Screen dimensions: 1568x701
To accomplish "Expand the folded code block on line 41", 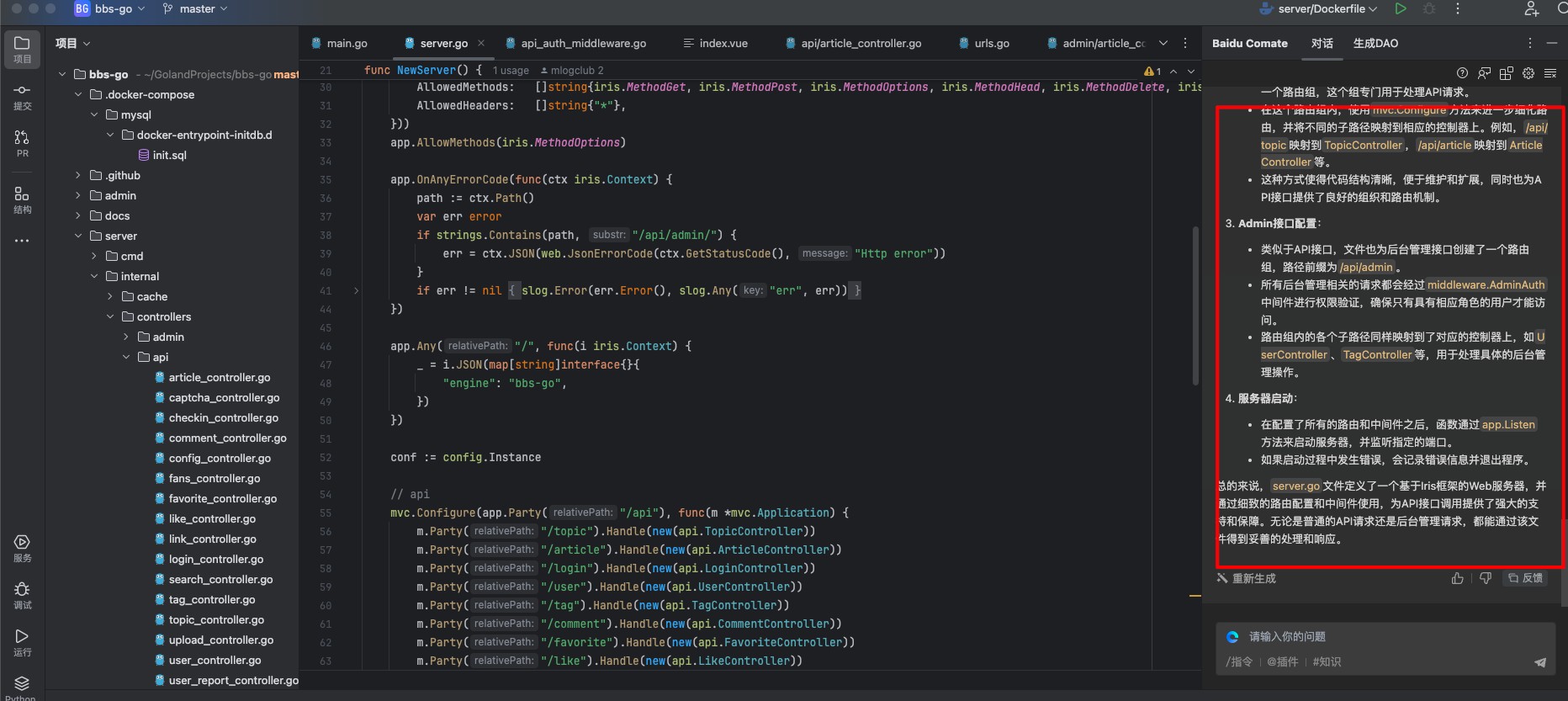I will (x=356, y=290).
